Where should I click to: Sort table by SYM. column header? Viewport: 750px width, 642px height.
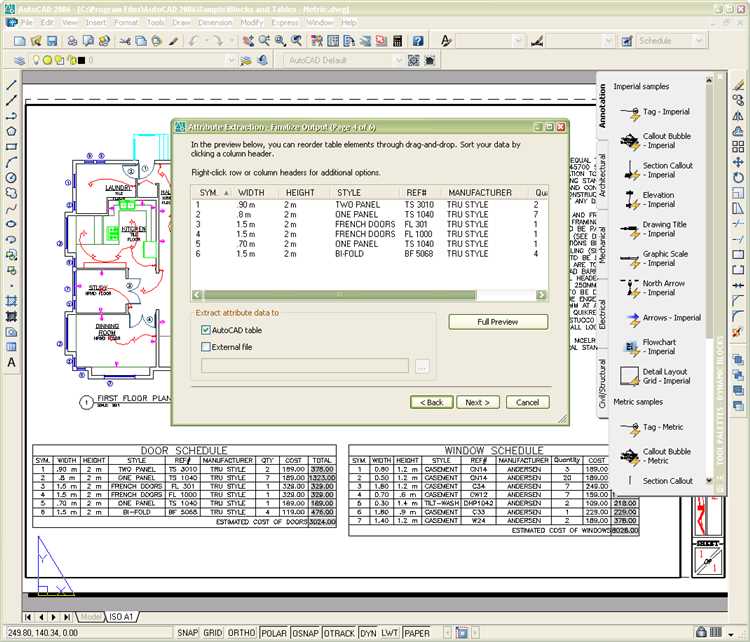click(x=212, y=193)
